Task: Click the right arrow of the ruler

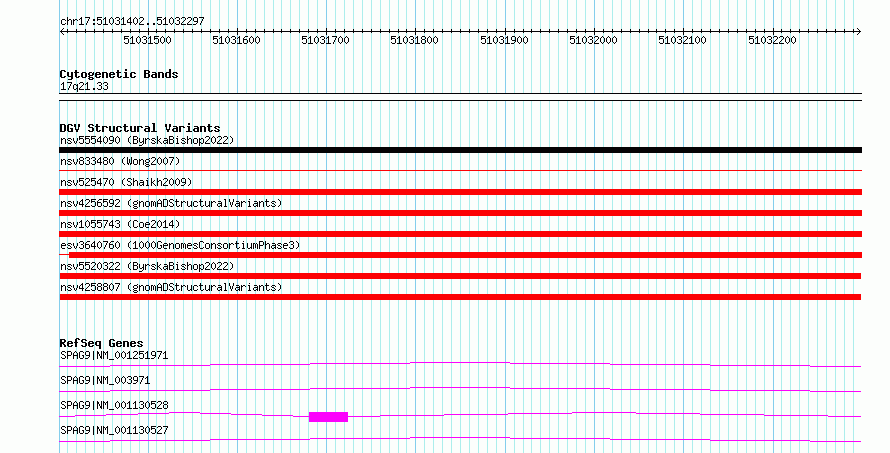Action: coord(858,32)
